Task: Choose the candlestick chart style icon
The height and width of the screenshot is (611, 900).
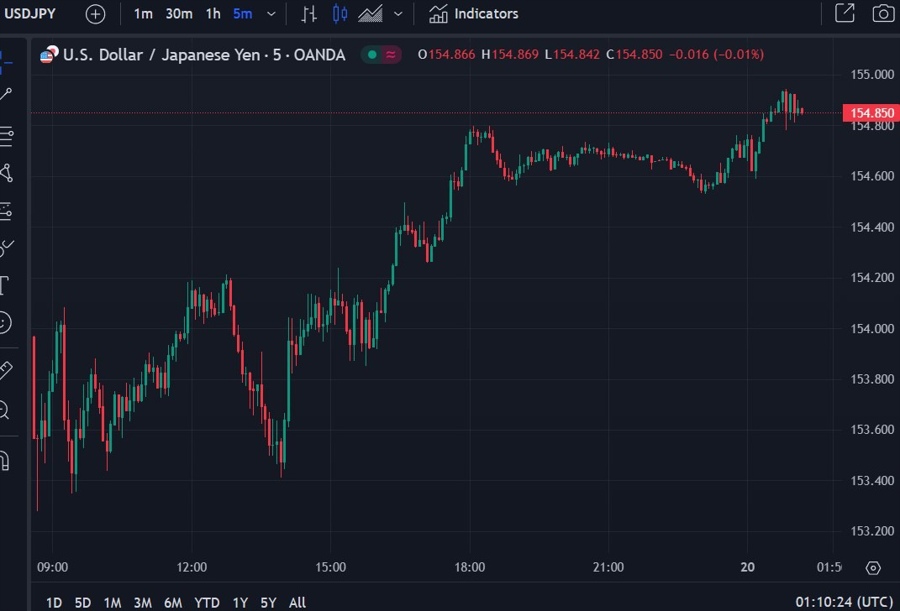Action: (x=340, y=14)
